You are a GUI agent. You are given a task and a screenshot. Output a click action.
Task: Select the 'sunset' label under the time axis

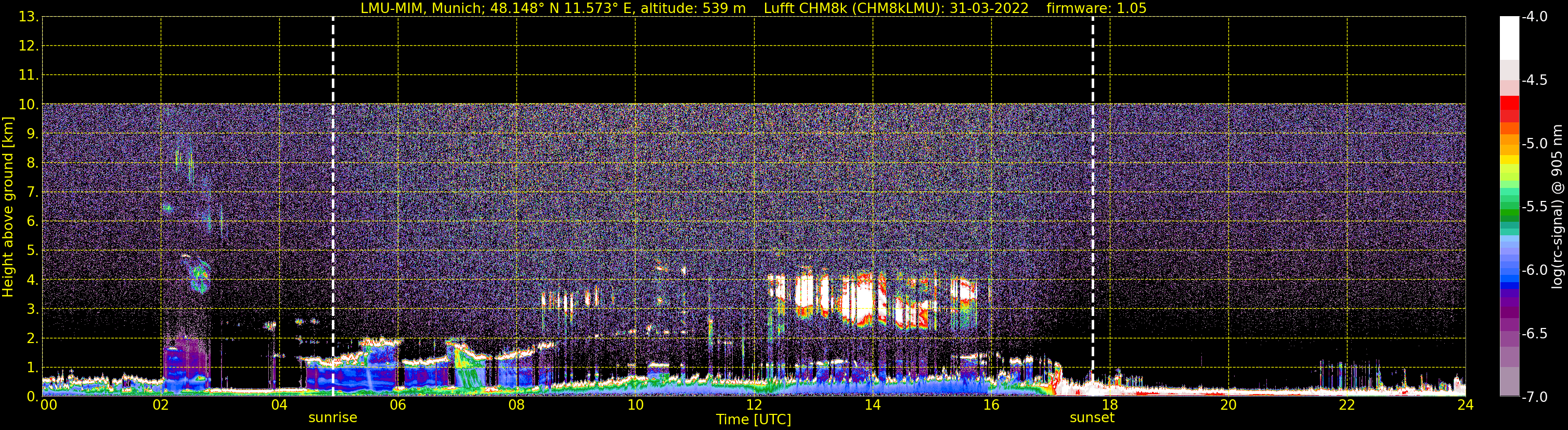pyautogui.click(x=1092, y=418)
